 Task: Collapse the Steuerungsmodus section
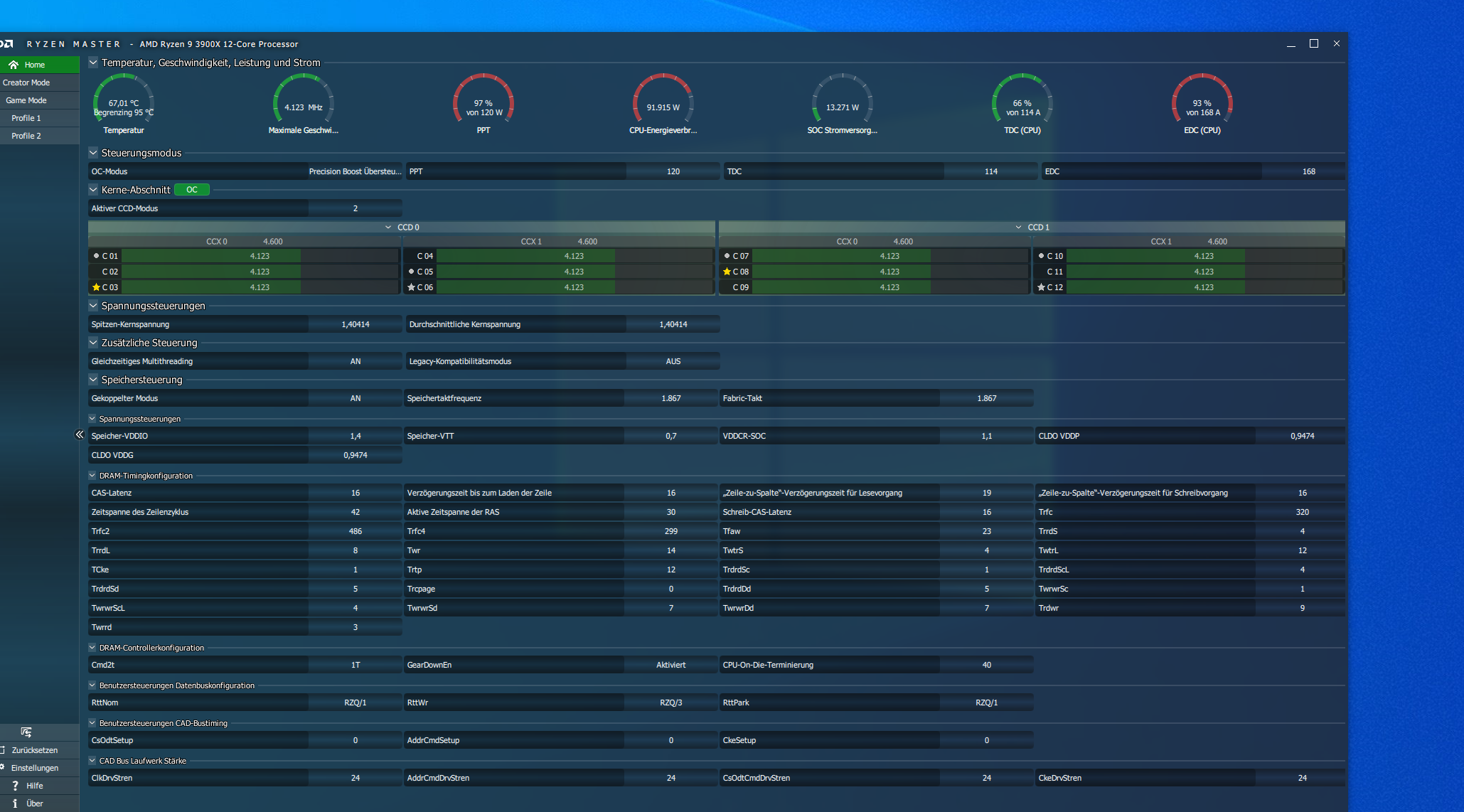(x=93, y=153)
